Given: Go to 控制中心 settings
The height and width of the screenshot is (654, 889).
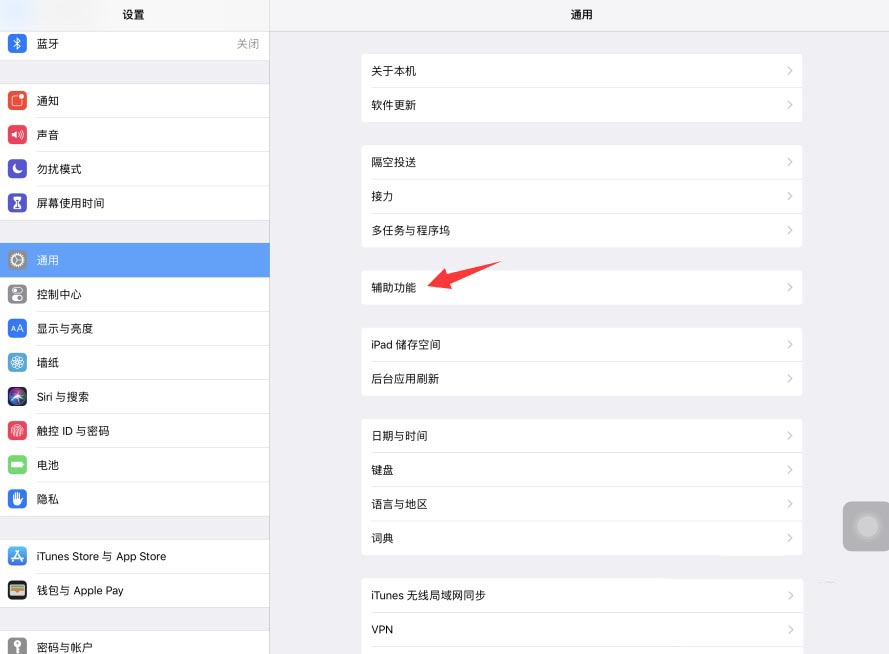Looking at the screenshot, I should pyautogui.click(x=134, y=294).
